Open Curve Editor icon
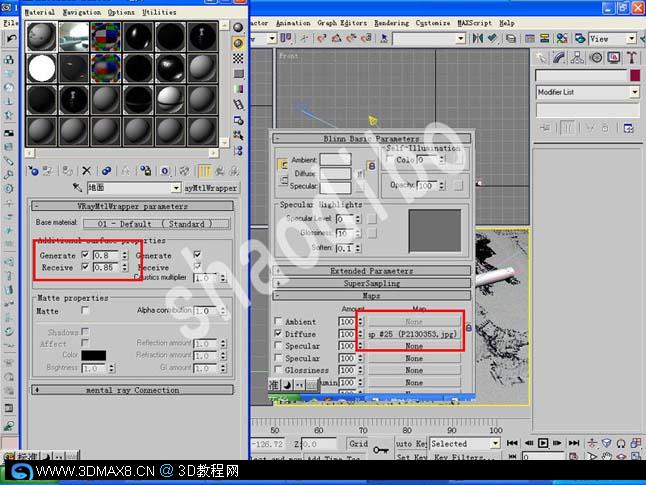The height and width of the screenshot is (485, 646). (530, 39)
